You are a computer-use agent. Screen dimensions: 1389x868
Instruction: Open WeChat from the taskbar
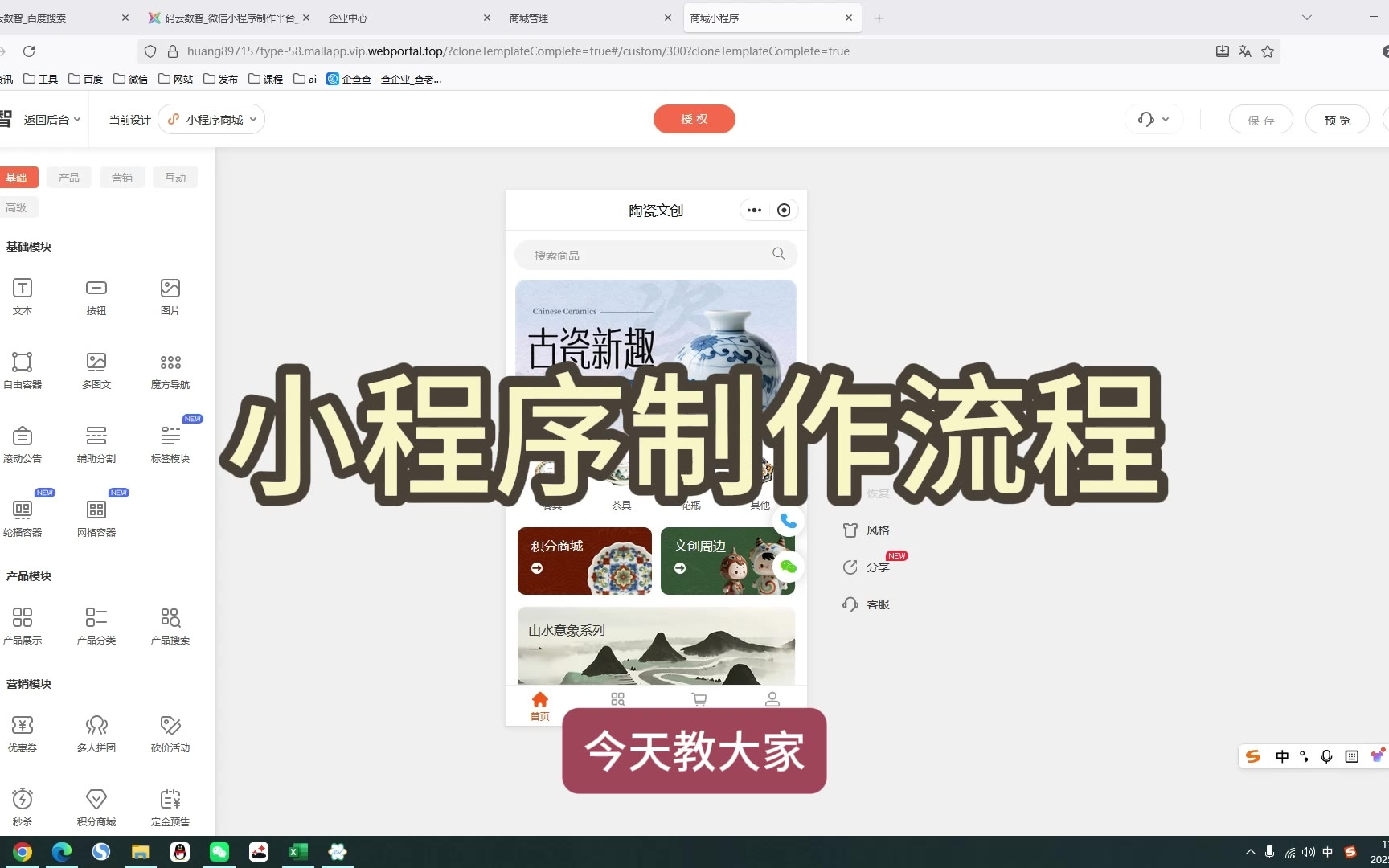219,852
